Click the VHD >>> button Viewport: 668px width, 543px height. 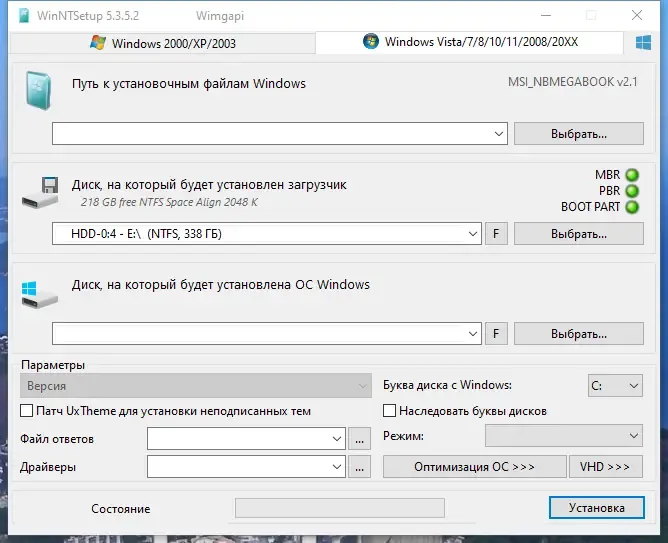(606, 467)
